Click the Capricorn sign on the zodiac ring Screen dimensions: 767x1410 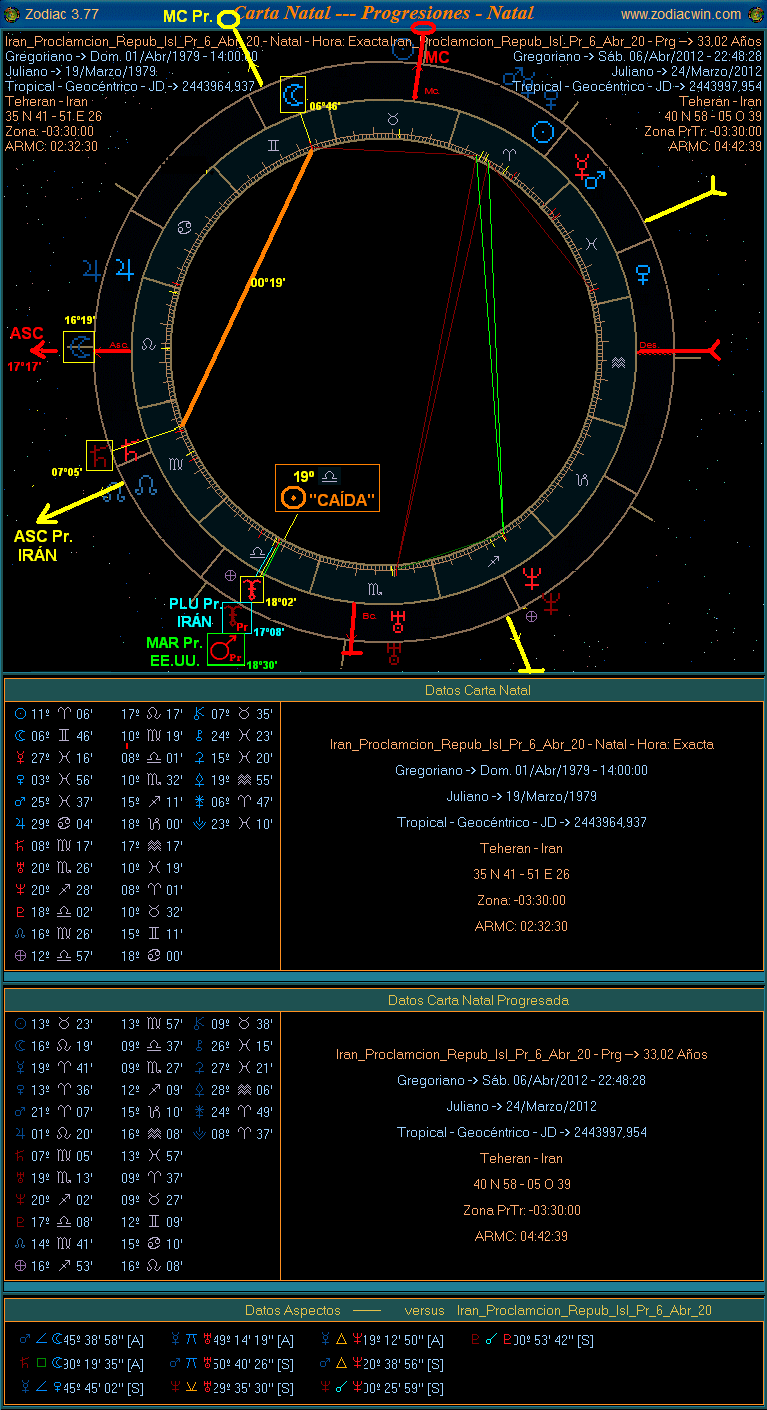(582, 482)
